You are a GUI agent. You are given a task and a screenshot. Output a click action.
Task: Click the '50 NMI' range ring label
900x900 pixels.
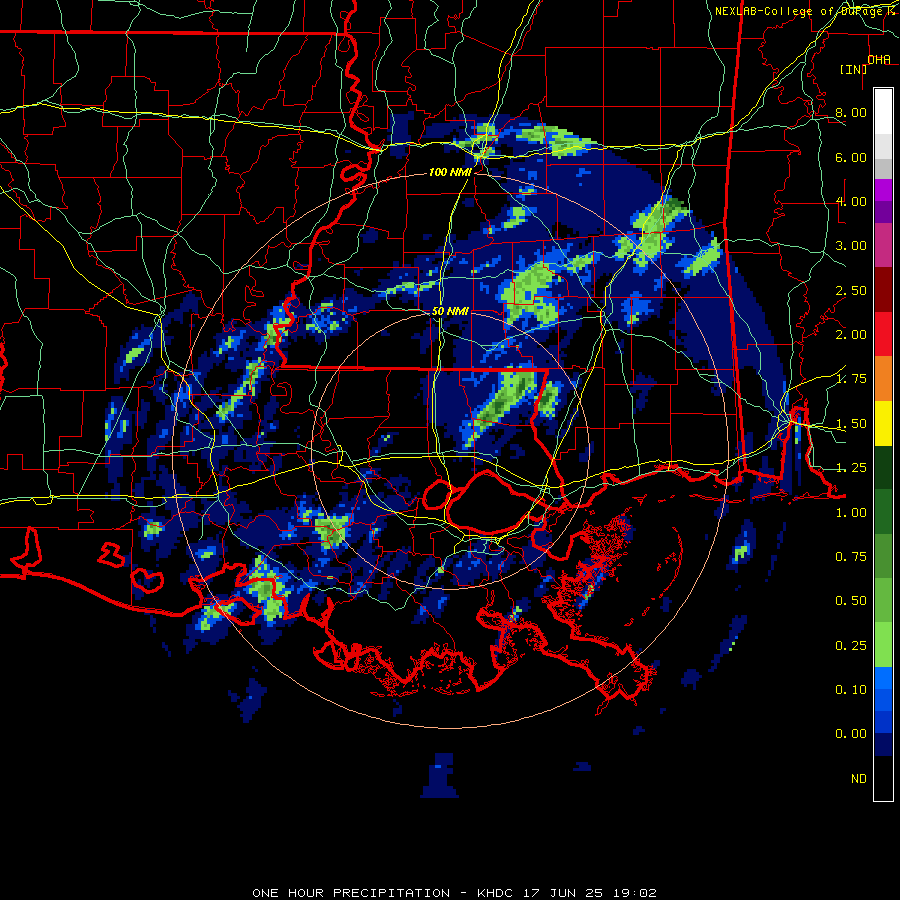coord(450,311)
